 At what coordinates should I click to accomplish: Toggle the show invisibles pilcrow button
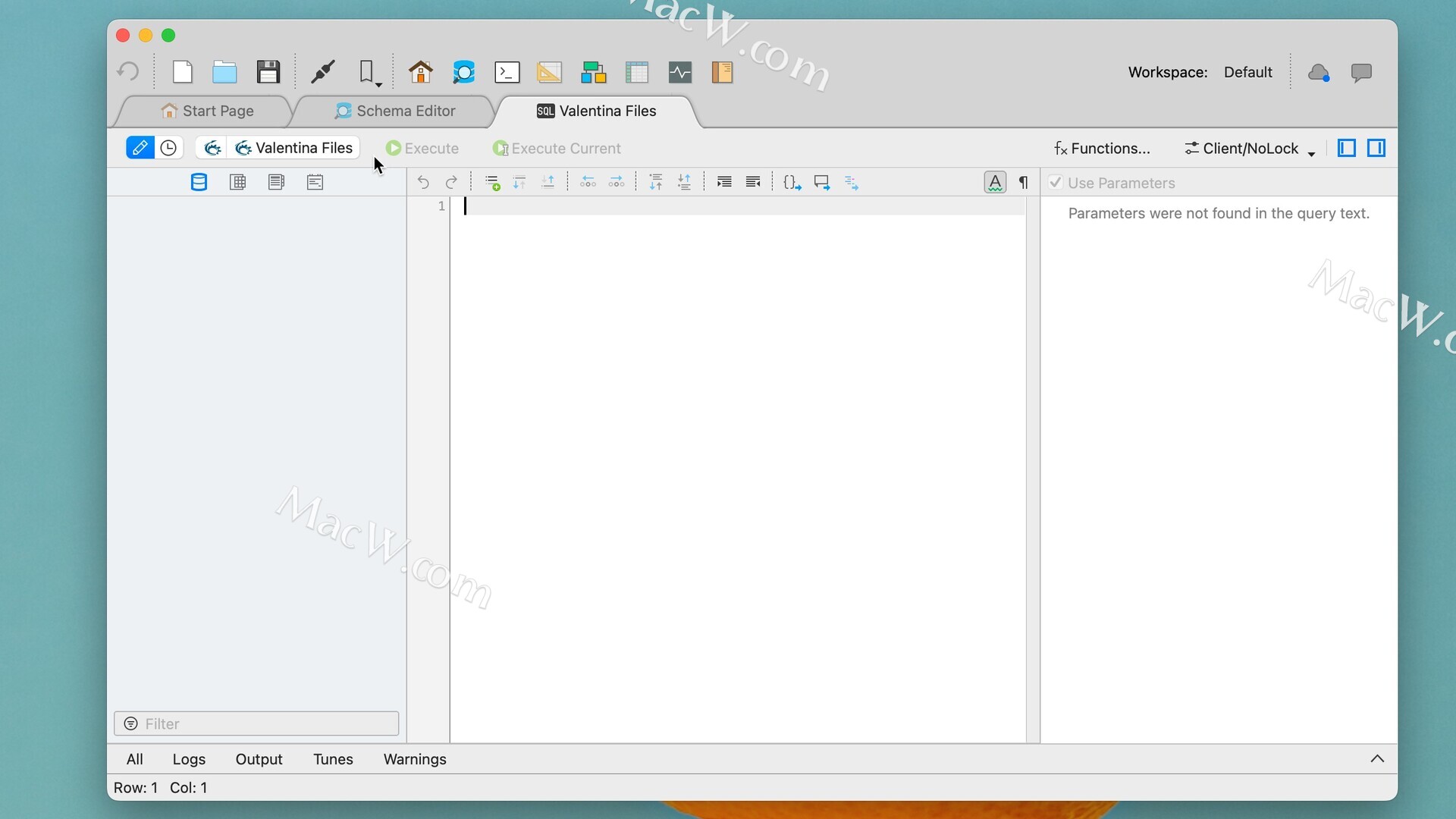point(1024,182)
